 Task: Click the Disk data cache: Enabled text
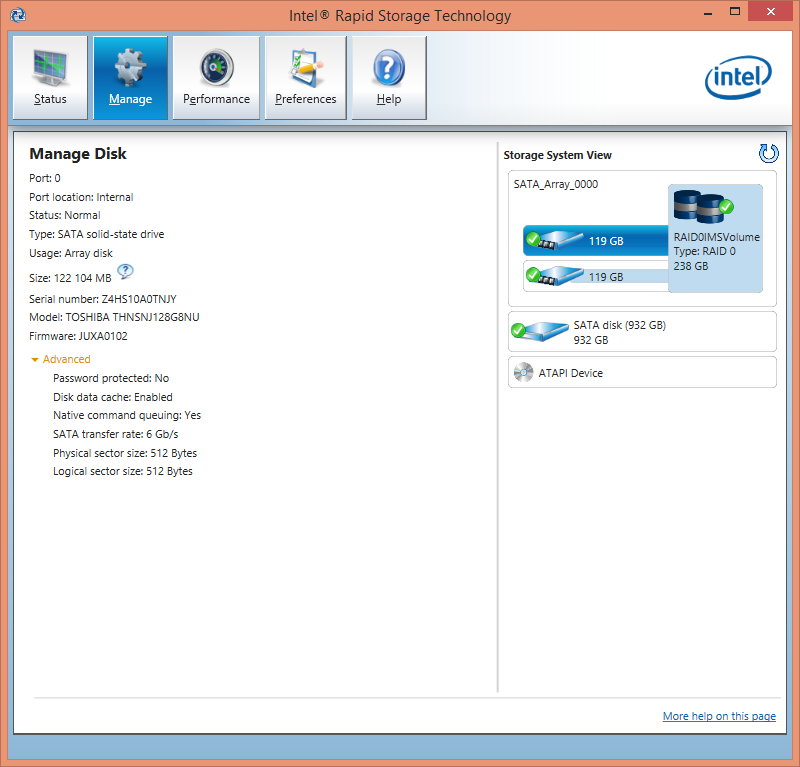[x=113, y=397]
